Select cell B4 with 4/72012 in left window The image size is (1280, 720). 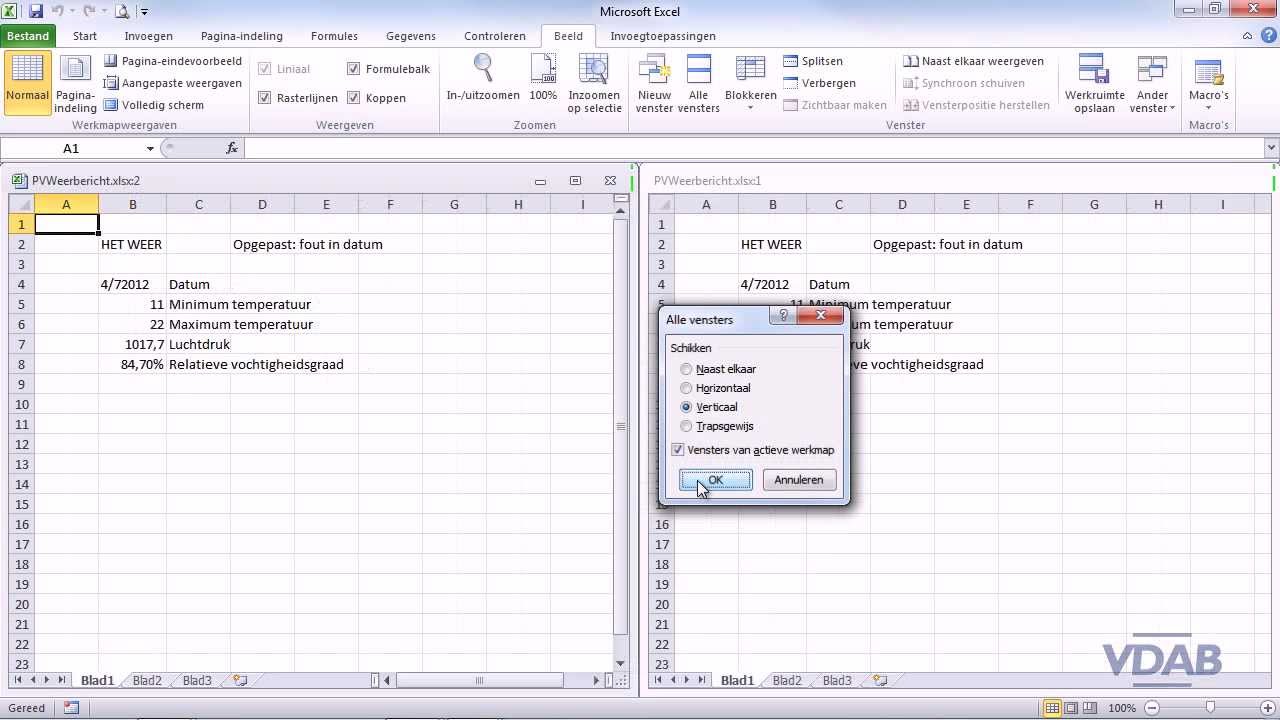pyautogui.click(x=132, y=284)
